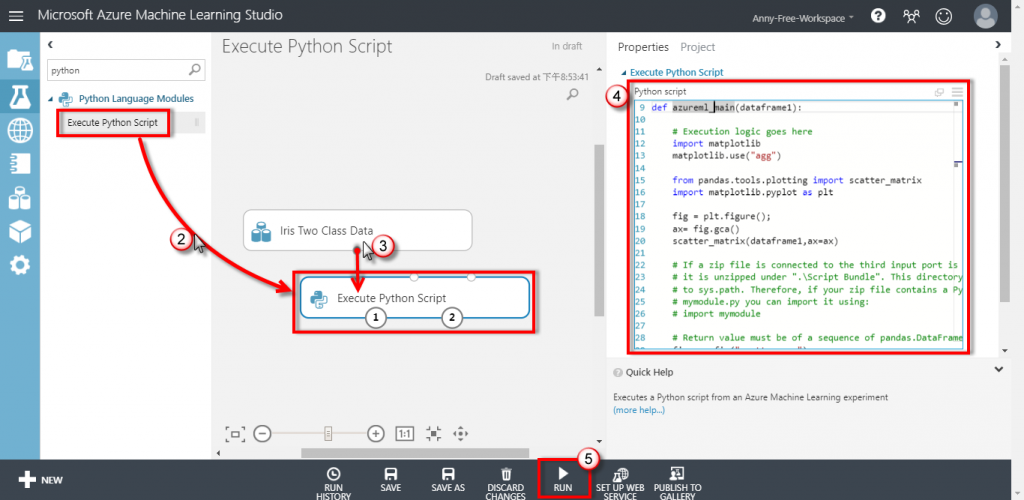Screen dimensions: 1024x500
Task: Zoom in with the plus button
Action: tap(376, 433)
